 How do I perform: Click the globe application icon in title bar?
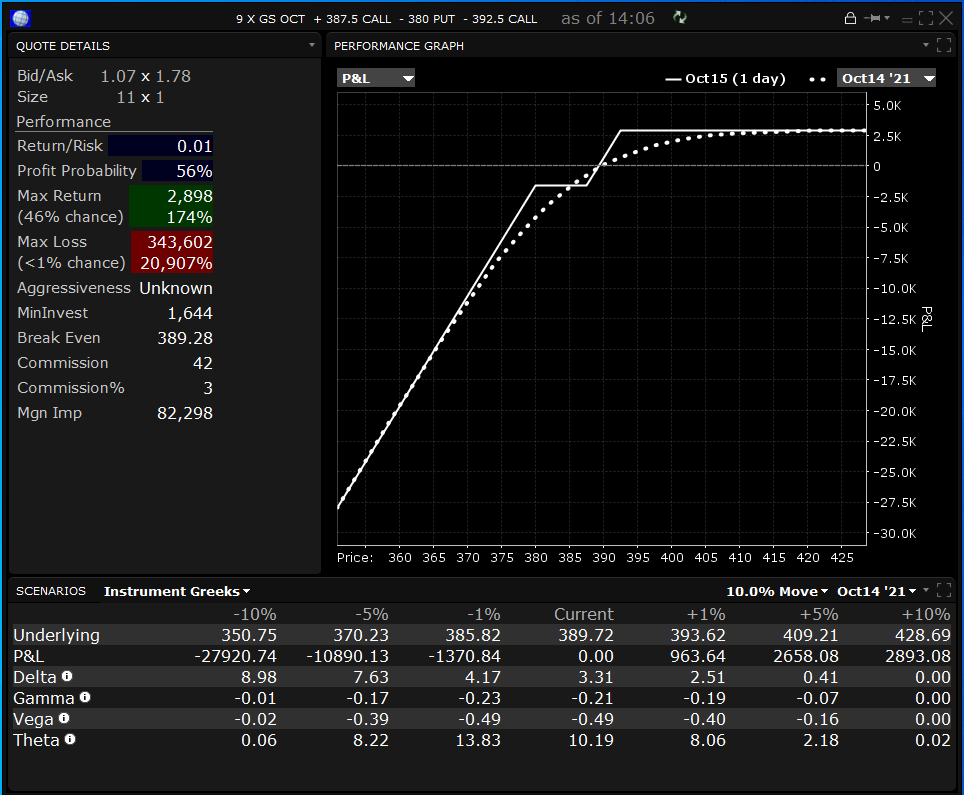[20, 18]
